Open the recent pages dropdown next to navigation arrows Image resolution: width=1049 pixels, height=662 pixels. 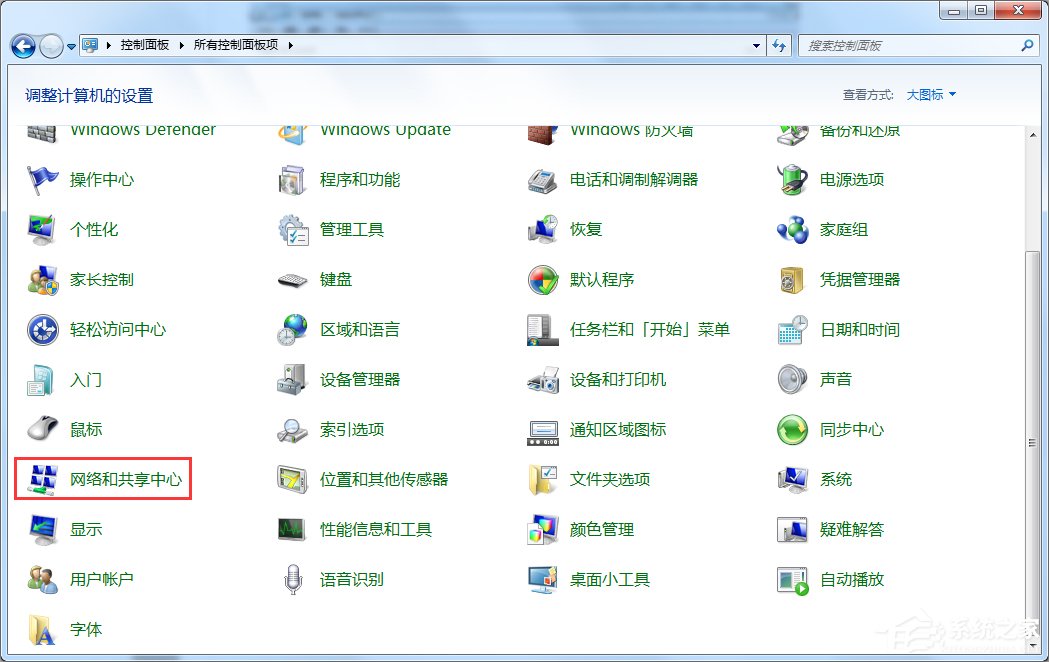[69, 45]
